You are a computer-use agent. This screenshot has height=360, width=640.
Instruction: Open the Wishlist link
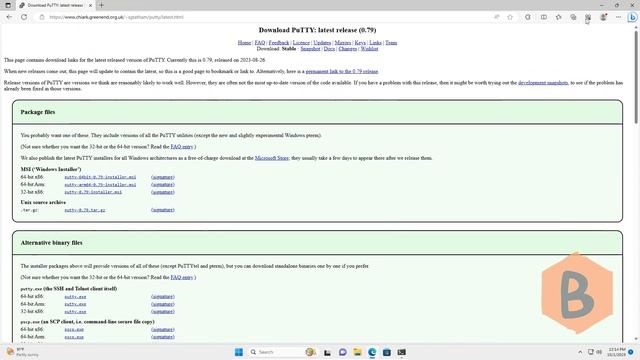(x=369, y=49)
